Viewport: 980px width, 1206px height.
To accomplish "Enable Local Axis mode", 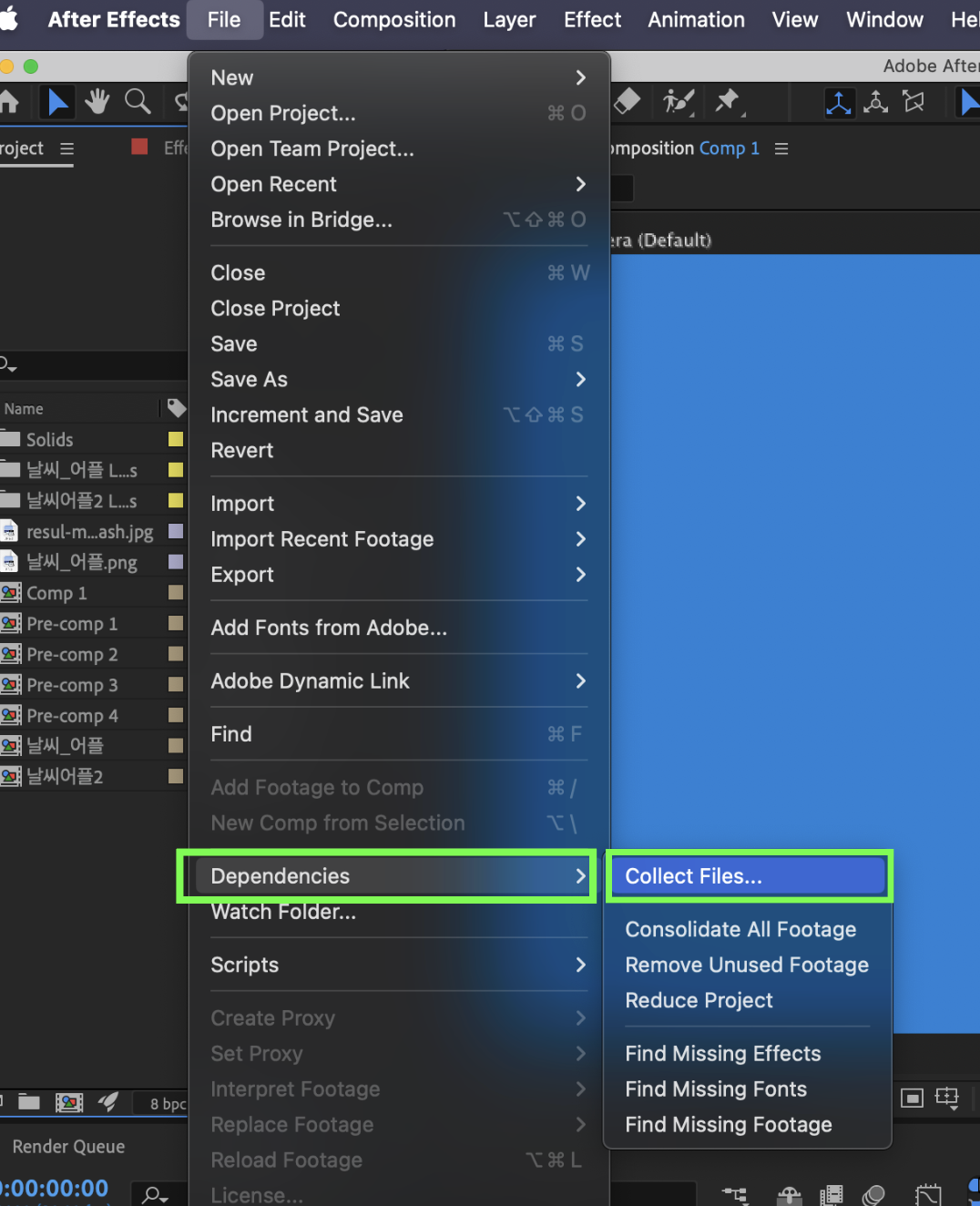I will tap(839, 102).
